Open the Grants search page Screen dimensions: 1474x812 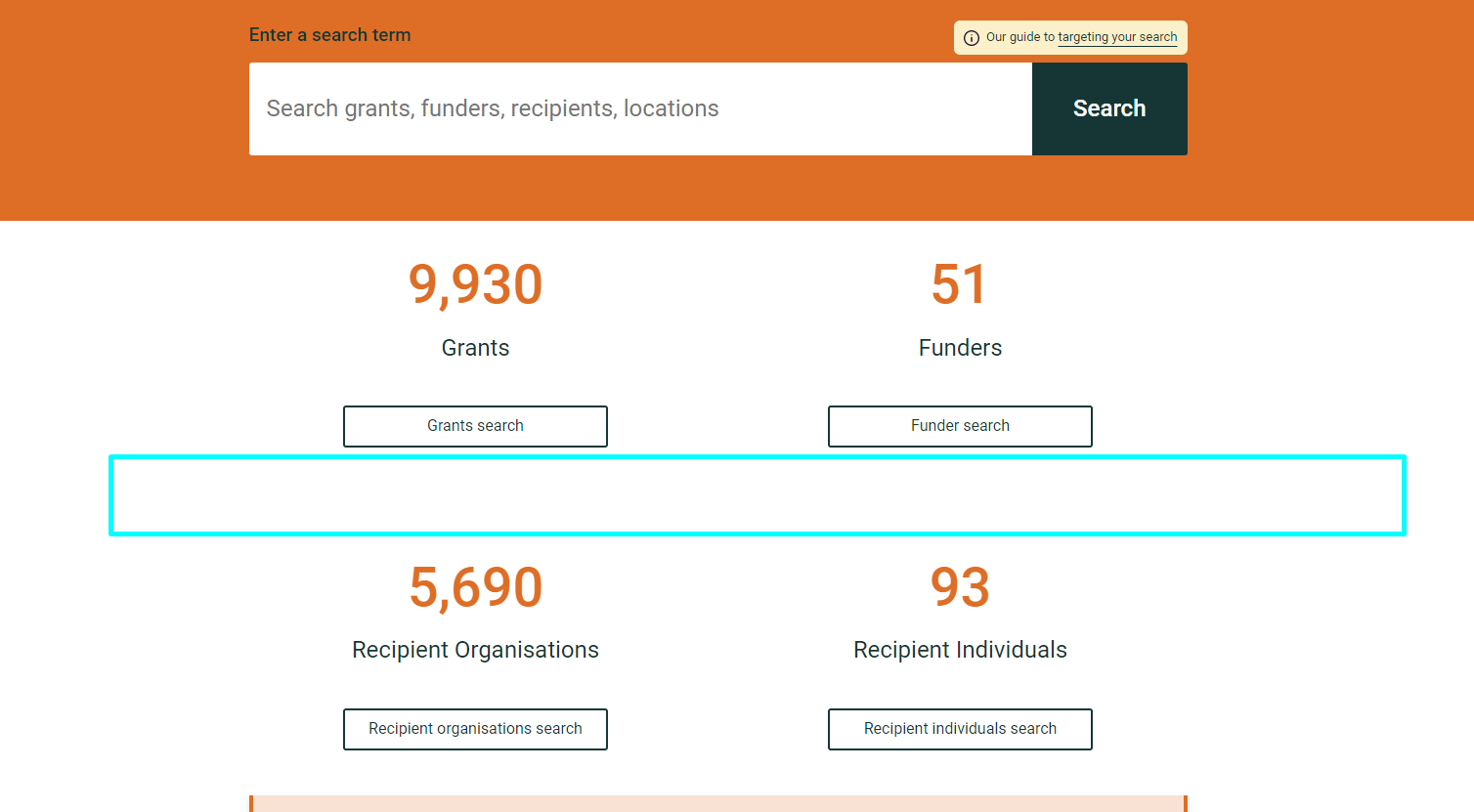pos(475,426)
